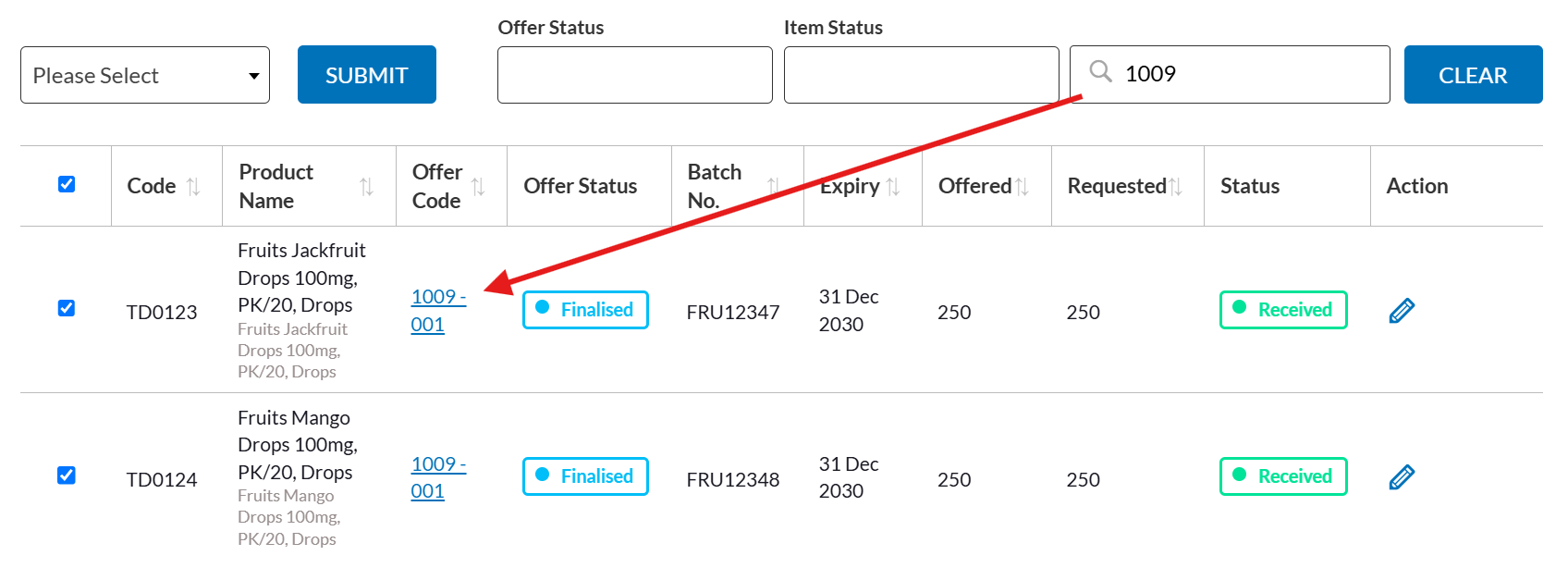
Task: Sort by Requested column arrows
Action: (1175, 187)
